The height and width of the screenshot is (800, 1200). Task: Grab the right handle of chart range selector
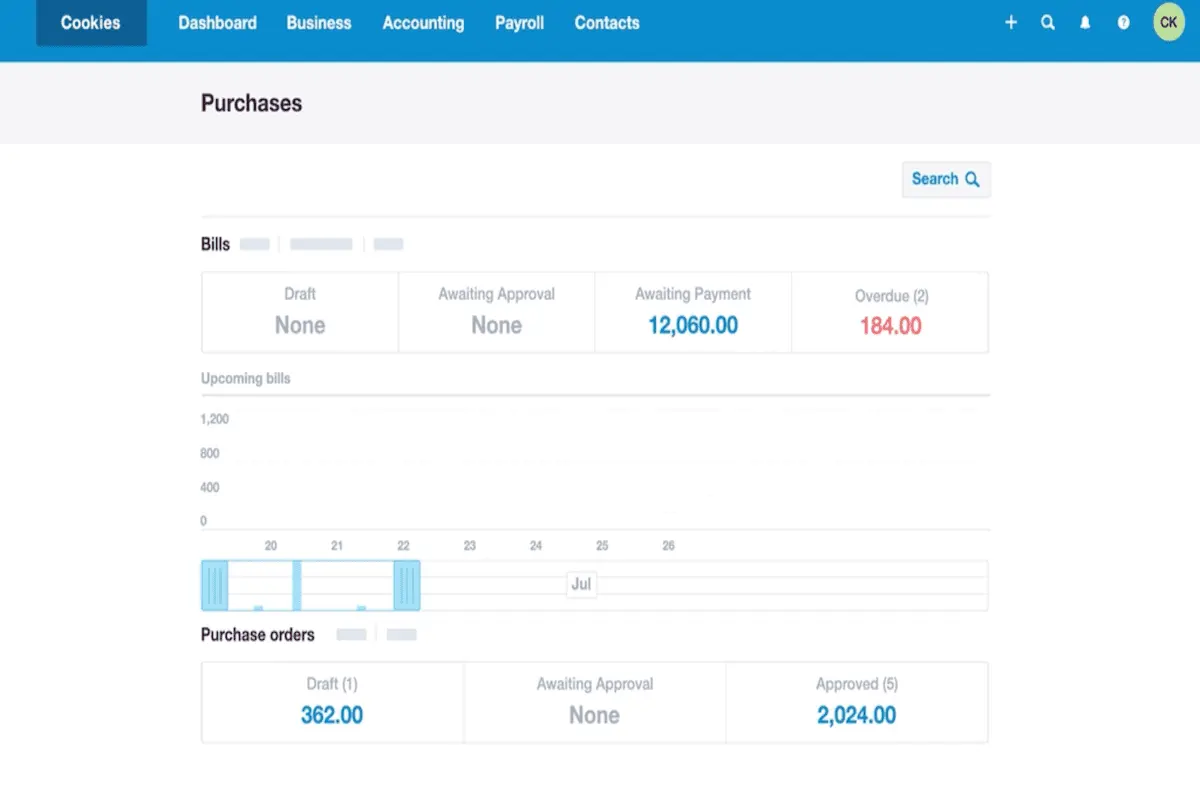(407, 585)
